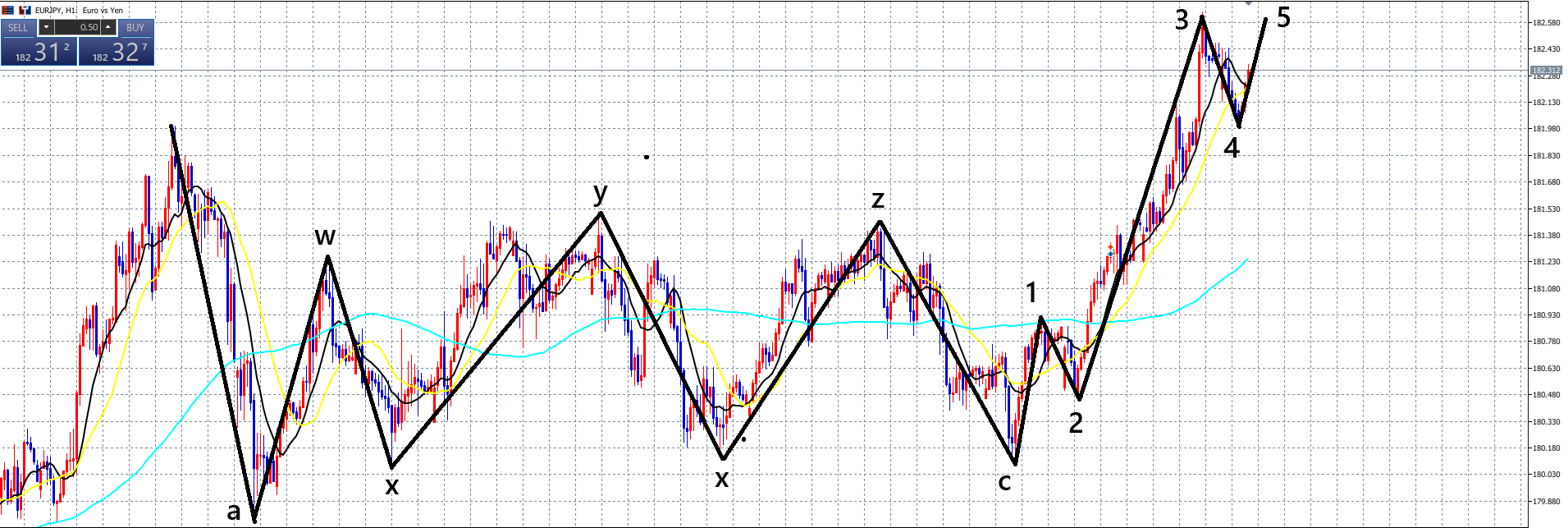
Task: Click the sell price 182.31 panel
Action: [x=39, y=52]
